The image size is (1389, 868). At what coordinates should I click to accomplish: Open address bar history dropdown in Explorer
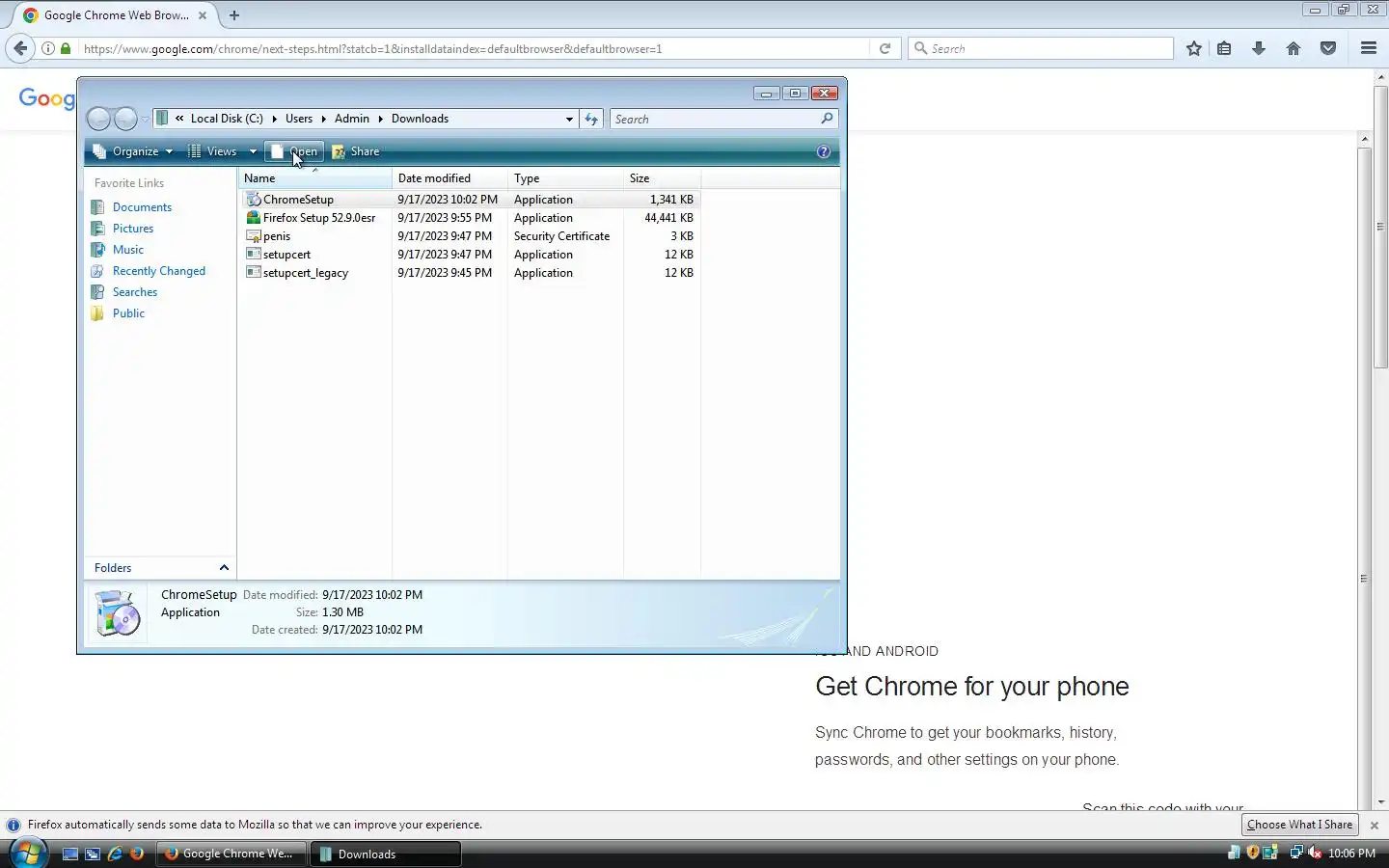(569, 119)
